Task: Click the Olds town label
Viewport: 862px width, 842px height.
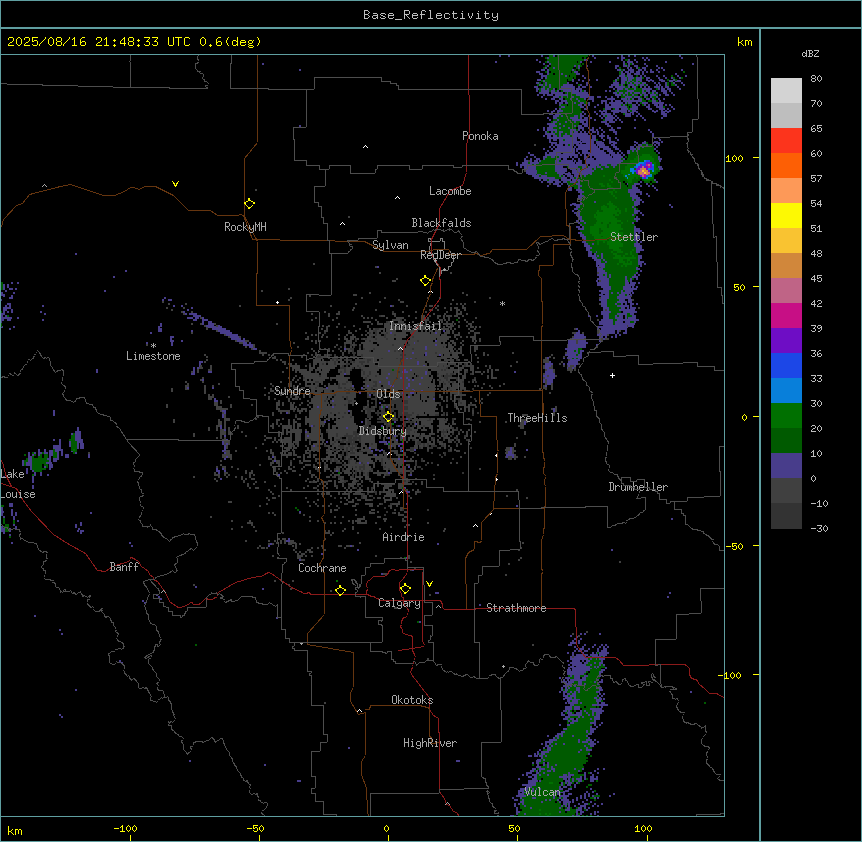Action: (x=388, y=394)
